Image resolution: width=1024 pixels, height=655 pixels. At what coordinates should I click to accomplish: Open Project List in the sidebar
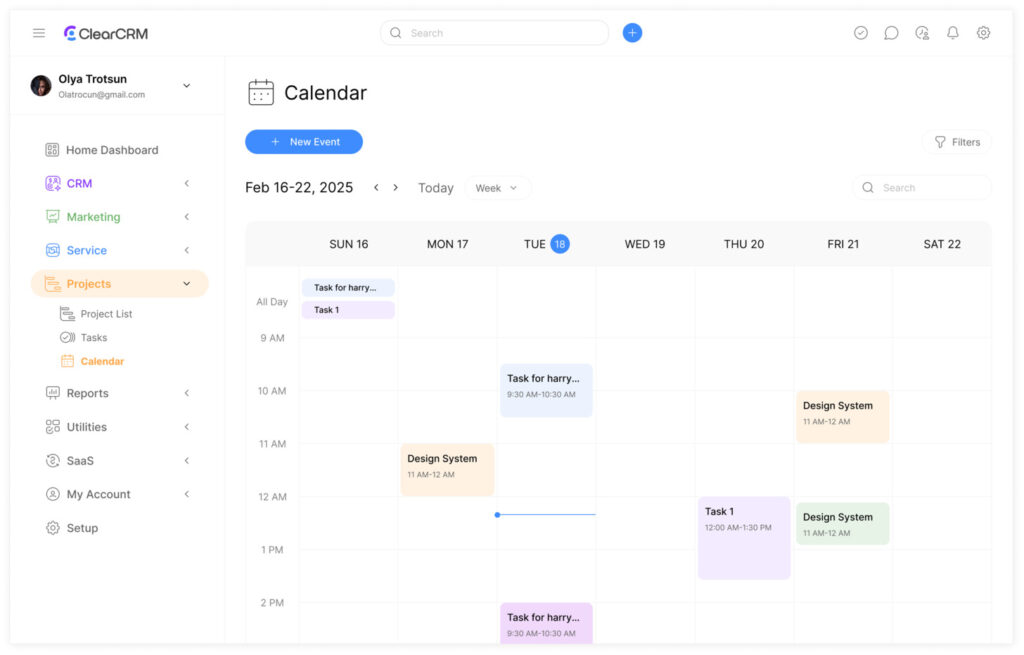pyautogui.click(x=106, y=314)
